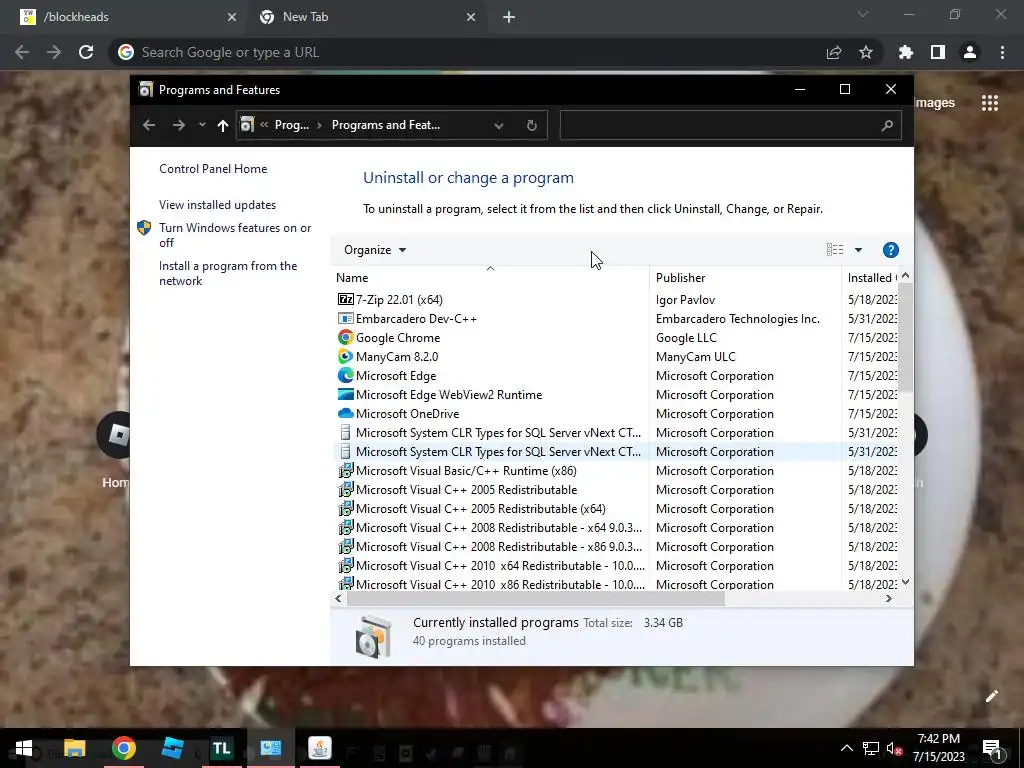Viewport: 1024px width, 768px height.
Task: Expand the view options dropdown arrow
Action: click(858, 250)
